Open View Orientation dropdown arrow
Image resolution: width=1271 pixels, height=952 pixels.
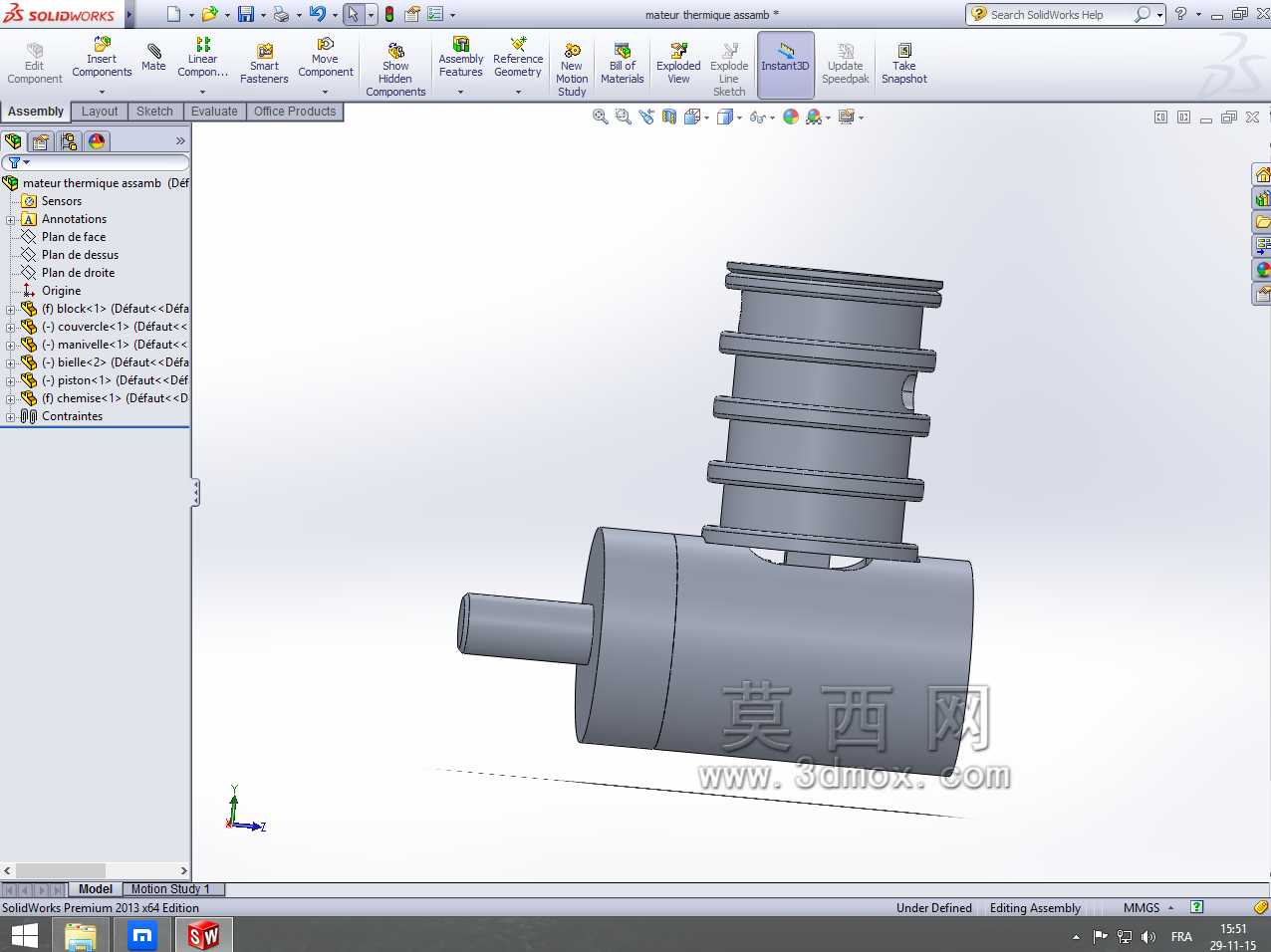pos(707,118)
